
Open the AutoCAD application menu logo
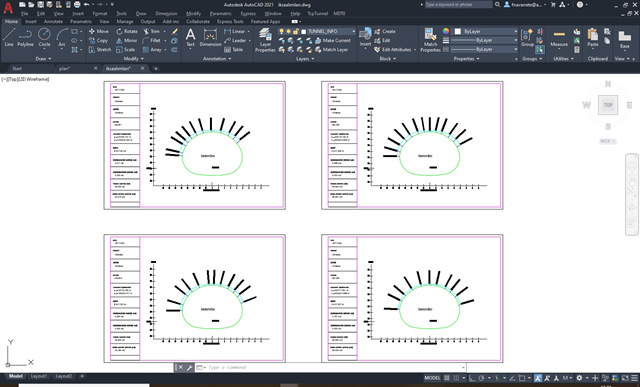(x=8, y=7)
